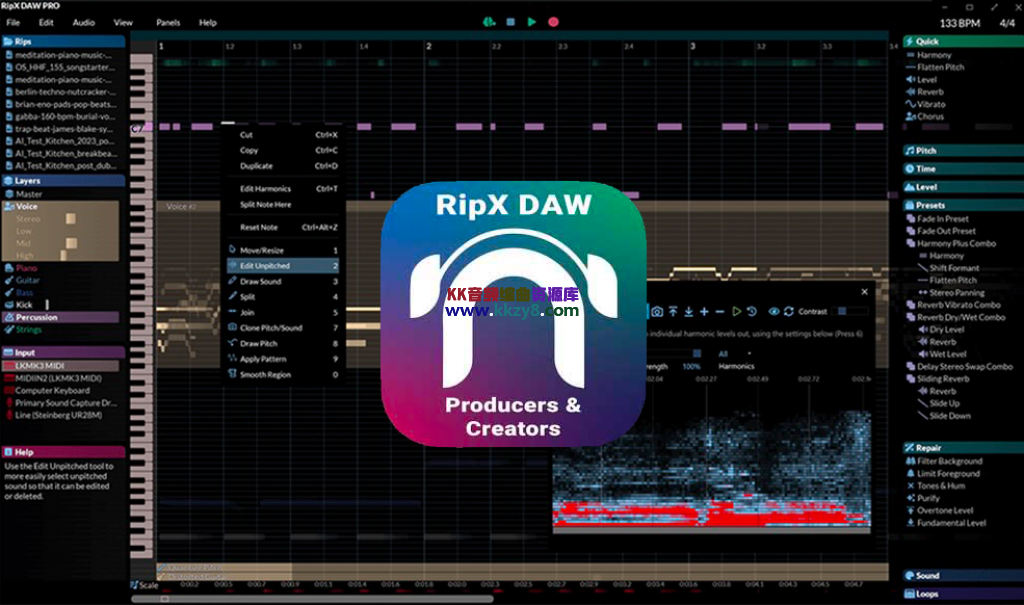Image resolution: width=1024 pixels, height=605 pixels.
Task: Apply the quick Reverb effect
Action: [x=930, y=92]
